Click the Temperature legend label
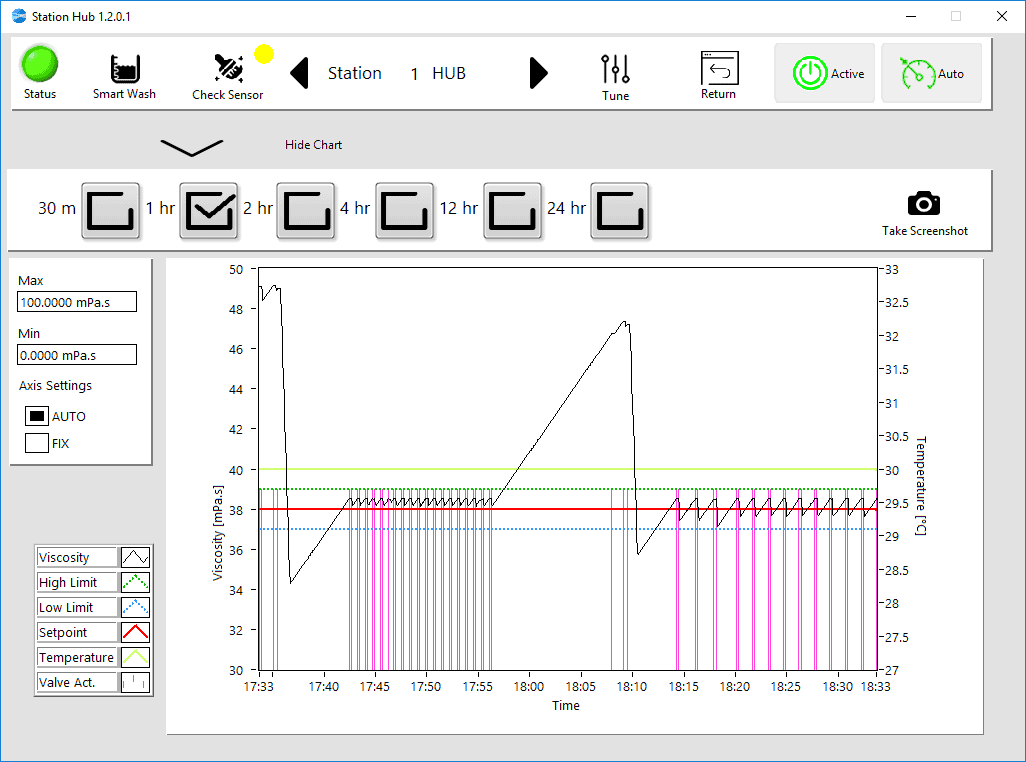This screenshot has height=762, width=1026. 77,657
